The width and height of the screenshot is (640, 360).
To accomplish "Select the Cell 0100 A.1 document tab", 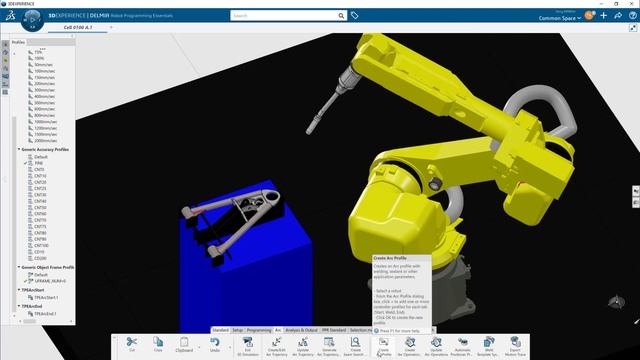I will click(78, 27).
